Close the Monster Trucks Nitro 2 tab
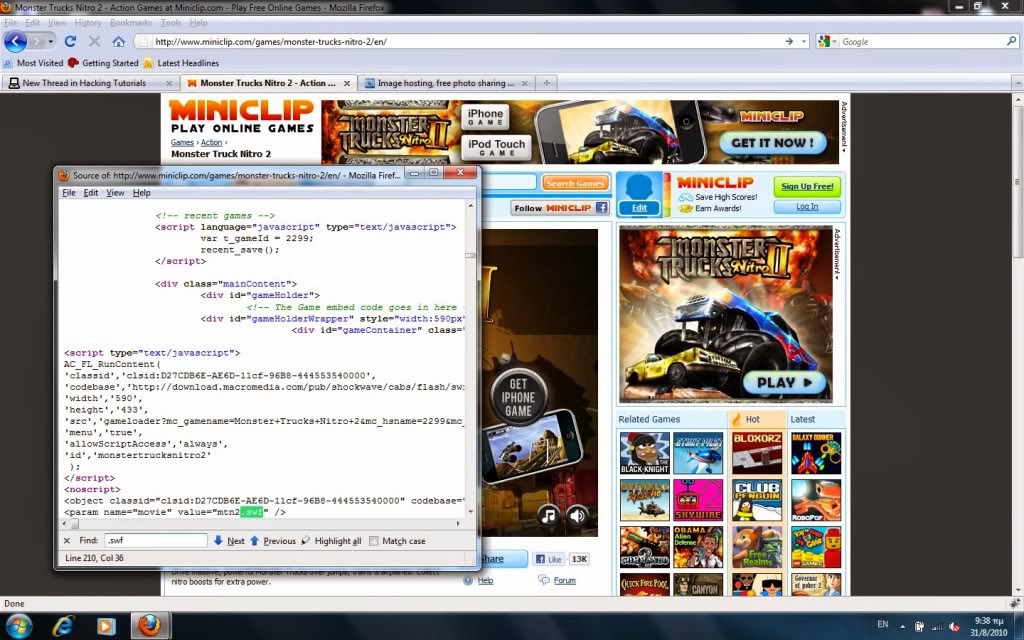1024x640 pixels. tap(347, 83)
